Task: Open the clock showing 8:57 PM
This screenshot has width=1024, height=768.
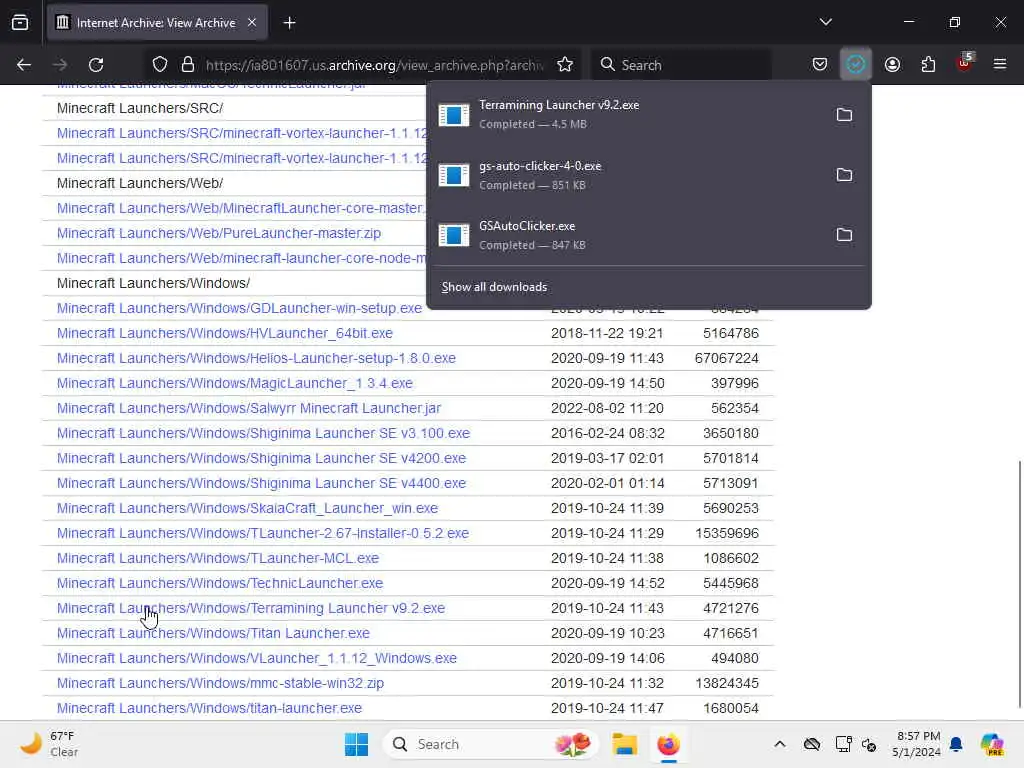Action: pos(917,744)
